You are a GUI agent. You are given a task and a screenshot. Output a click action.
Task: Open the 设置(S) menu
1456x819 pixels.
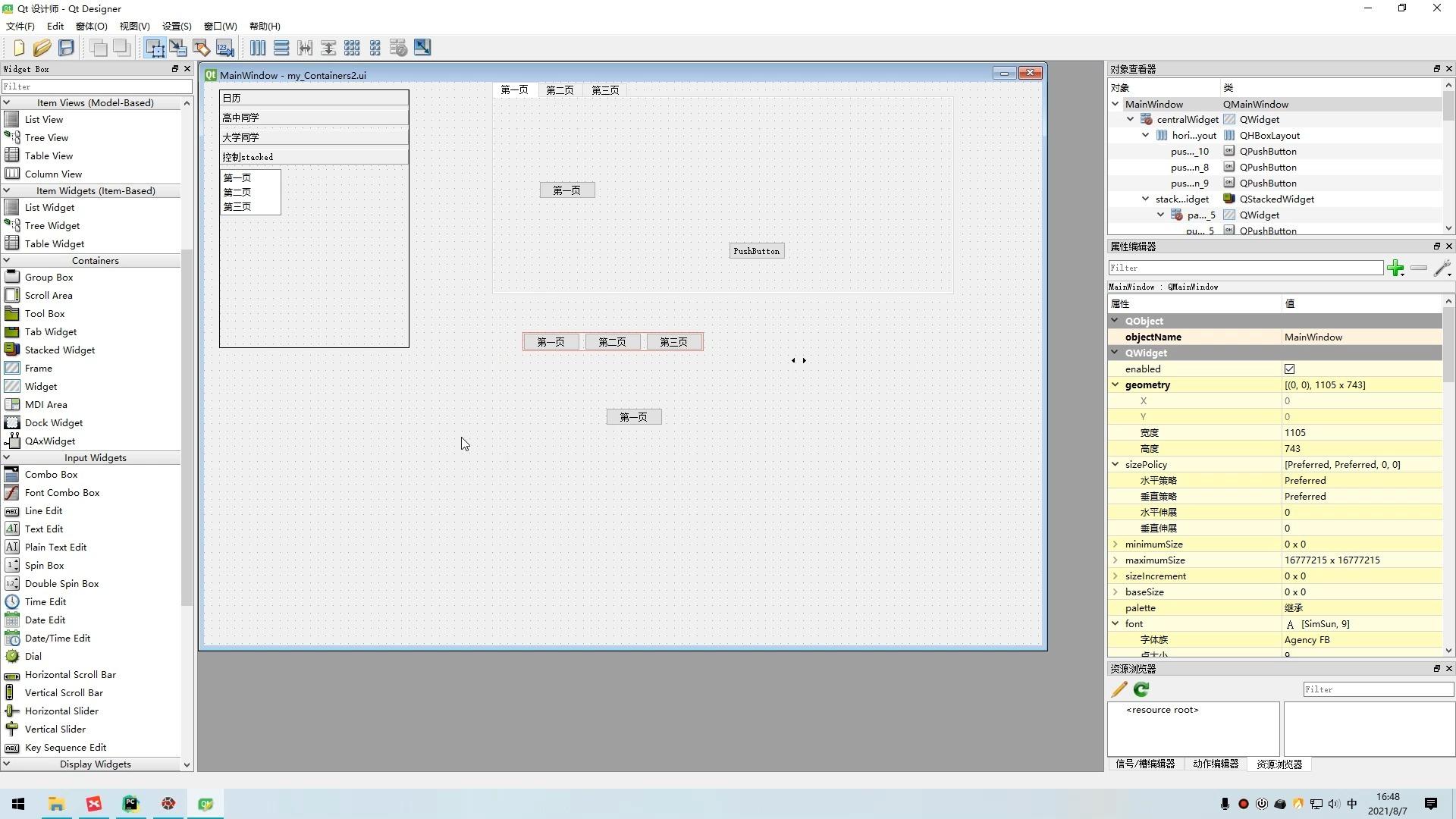[176, 26]
